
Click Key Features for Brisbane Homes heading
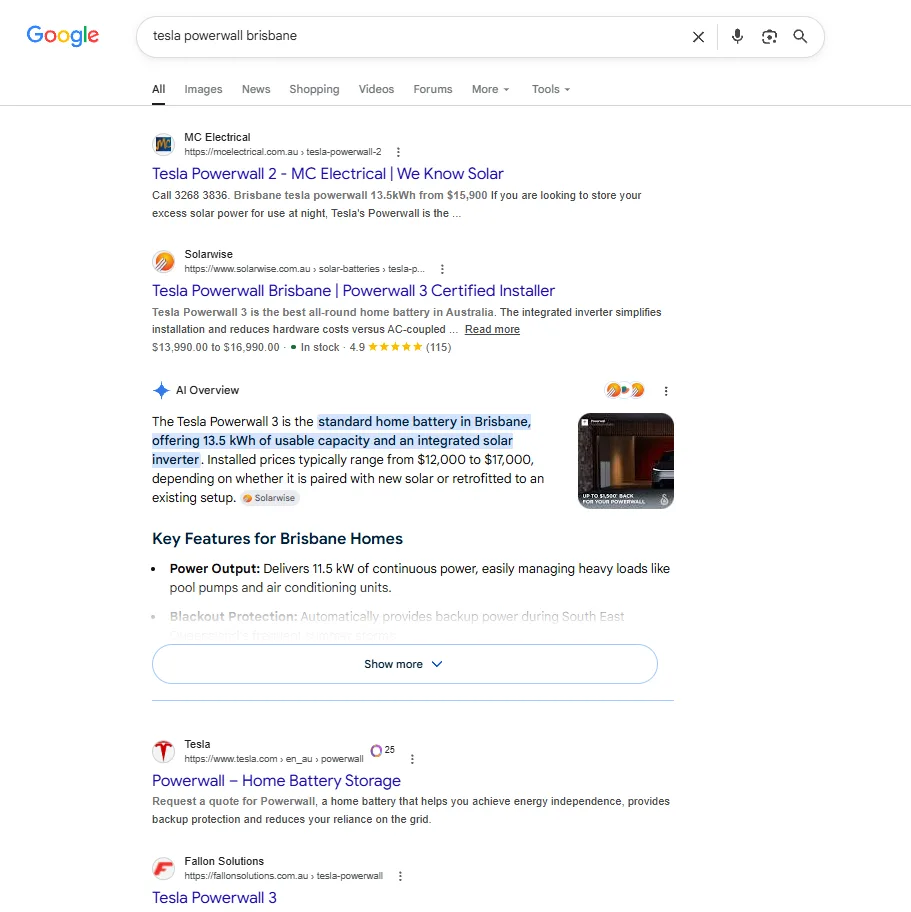click(277, 539)
